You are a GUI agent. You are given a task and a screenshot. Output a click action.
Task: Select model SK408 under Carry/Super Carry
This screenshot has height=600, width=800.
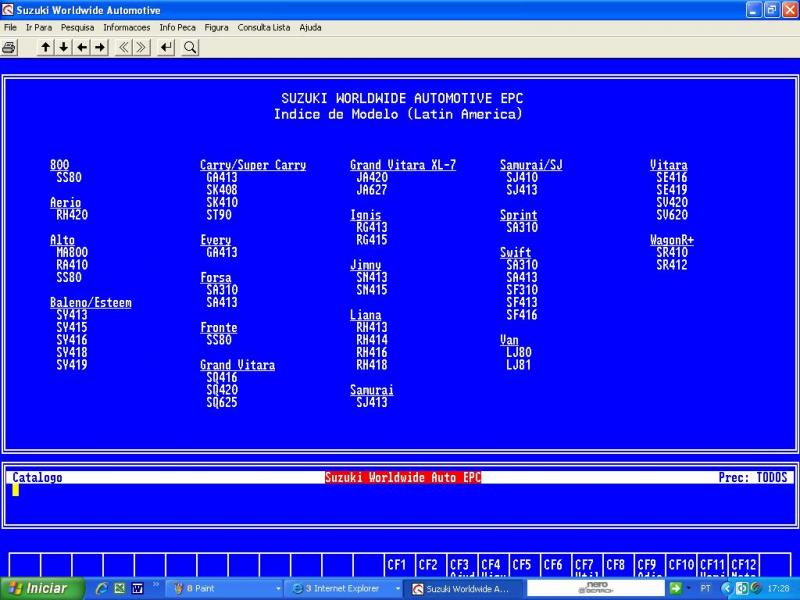point(222,190)
